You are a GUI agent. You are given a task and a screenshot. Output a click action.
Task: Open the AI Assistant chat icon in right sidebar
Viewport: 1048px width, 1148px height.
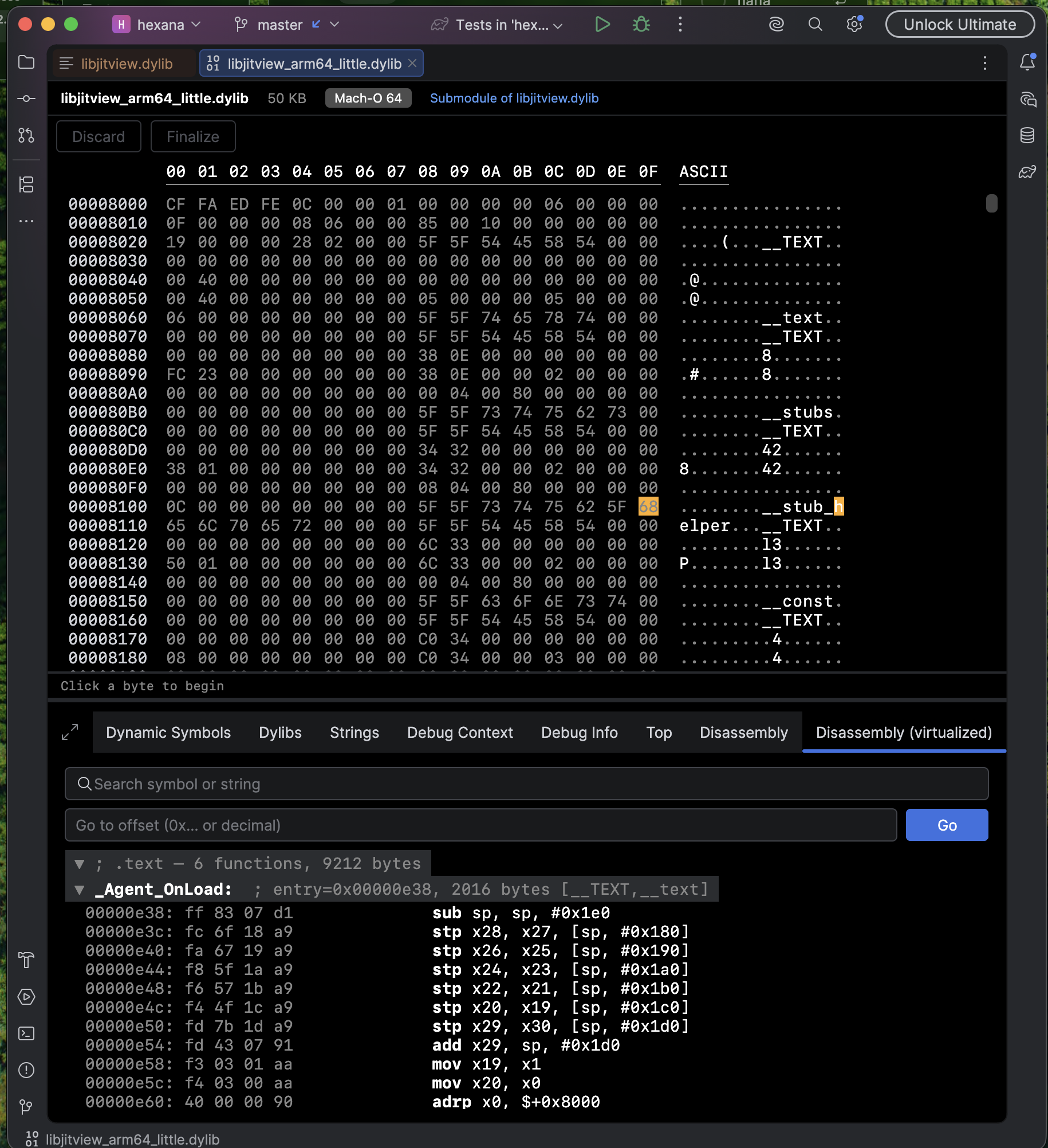pyautogui.click(x=1027, y=99)
